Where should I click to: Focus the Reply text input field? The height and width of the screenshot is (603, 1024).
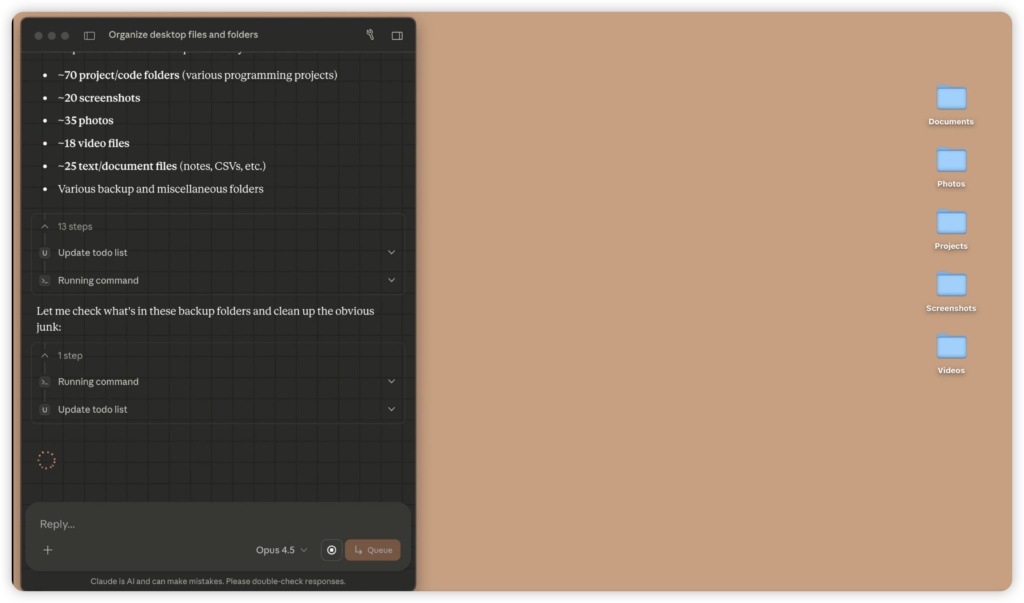pos(200,524)
